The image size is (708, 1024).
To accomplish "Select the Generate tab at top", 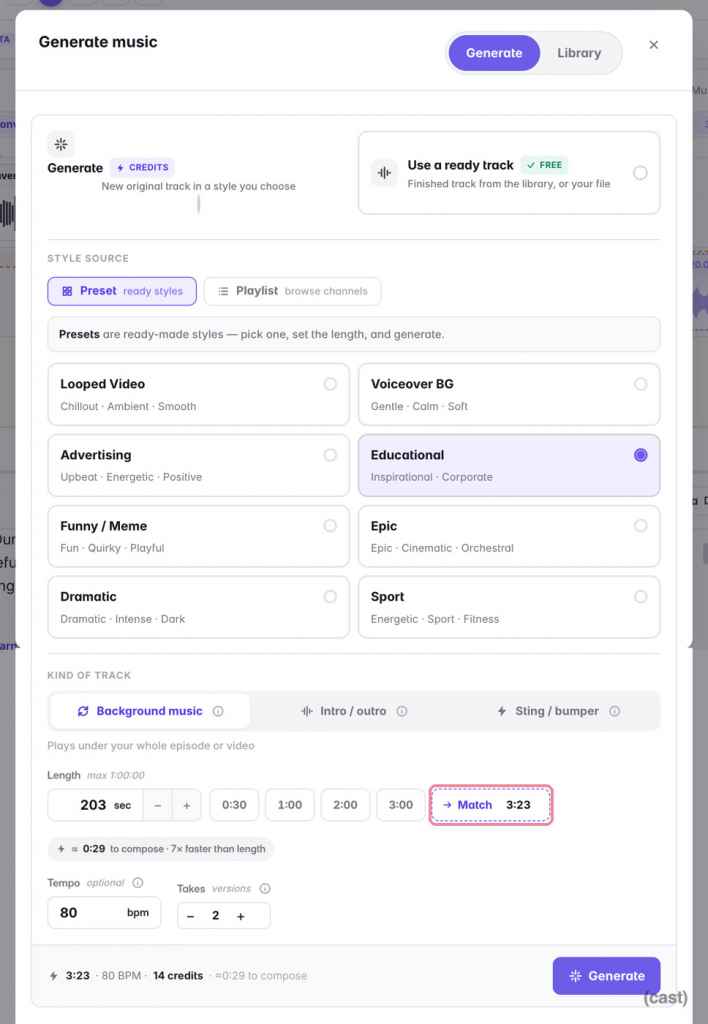I will click(x=494, y=53).
